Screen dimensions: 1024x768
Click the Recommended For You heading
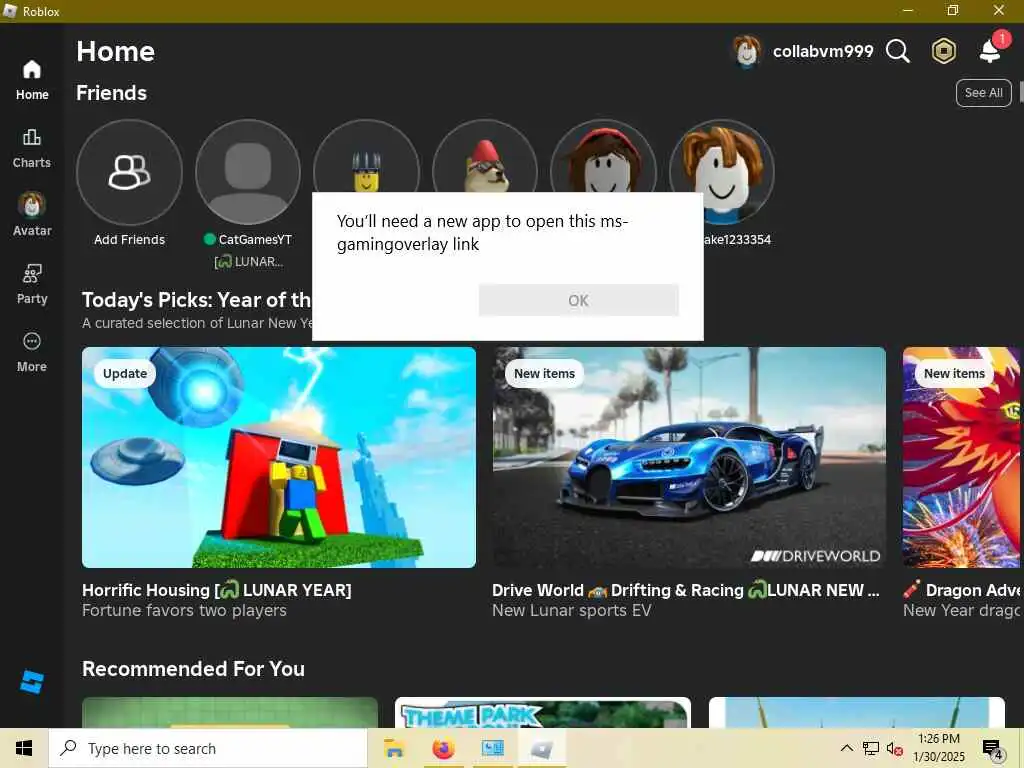(193, 669)
